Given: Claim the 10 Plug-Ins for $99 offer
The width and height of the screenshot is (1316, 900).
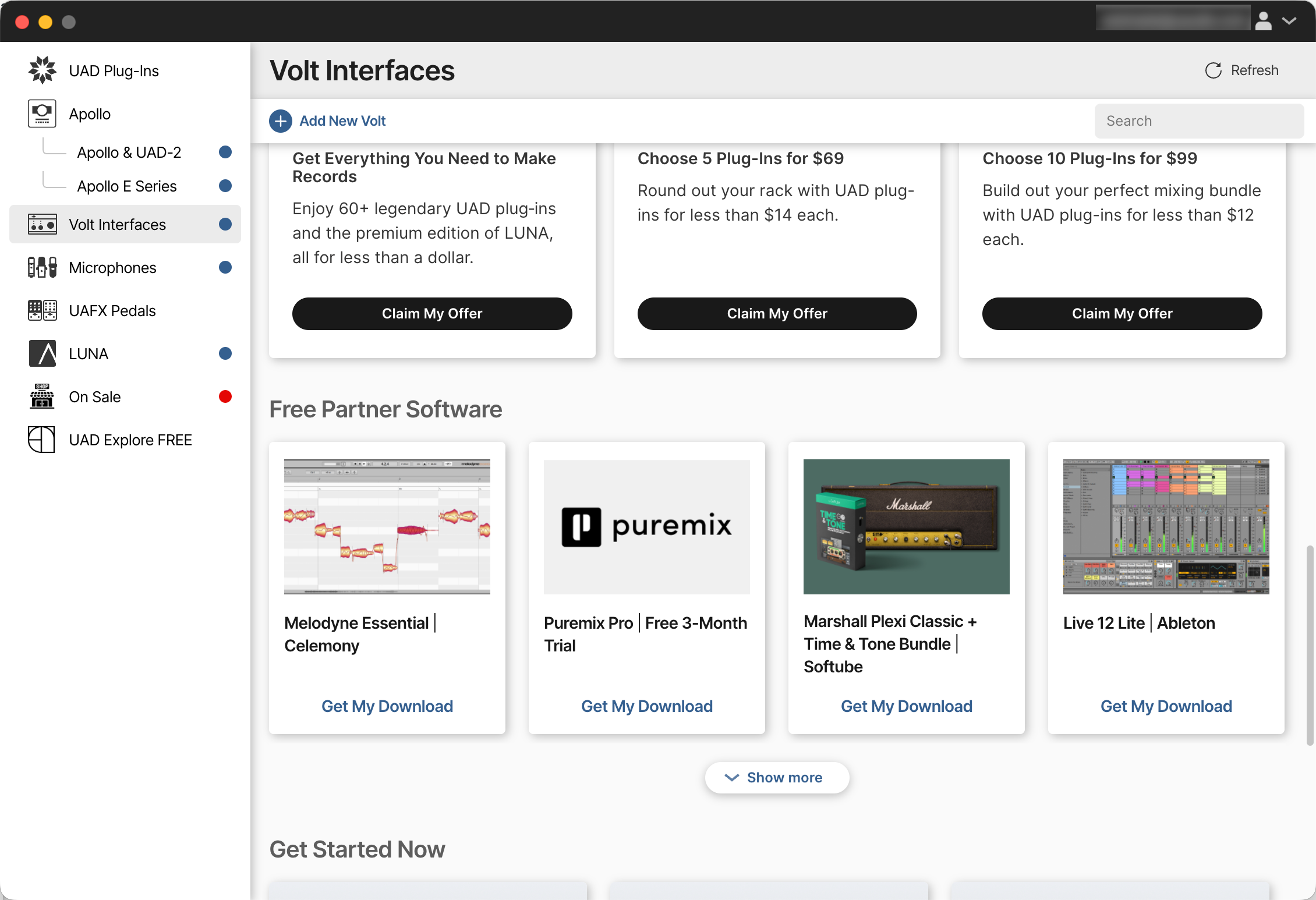Looking at the screenshot, I should click(1122, 314).
